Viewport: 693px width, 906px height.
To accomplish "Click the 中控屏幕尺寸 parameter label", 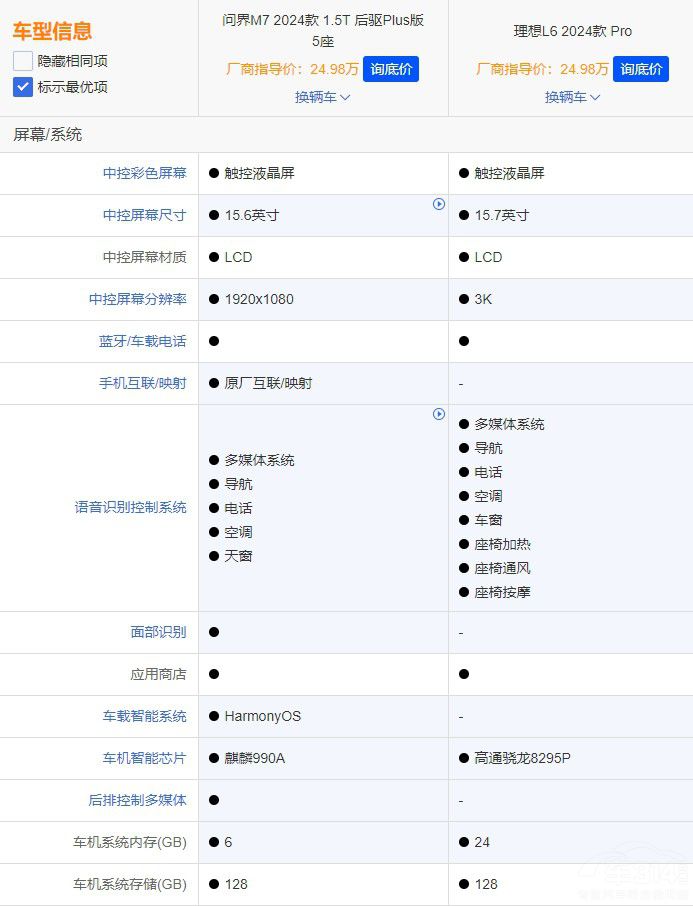I will pyautogui.click(x=144, y=215).
